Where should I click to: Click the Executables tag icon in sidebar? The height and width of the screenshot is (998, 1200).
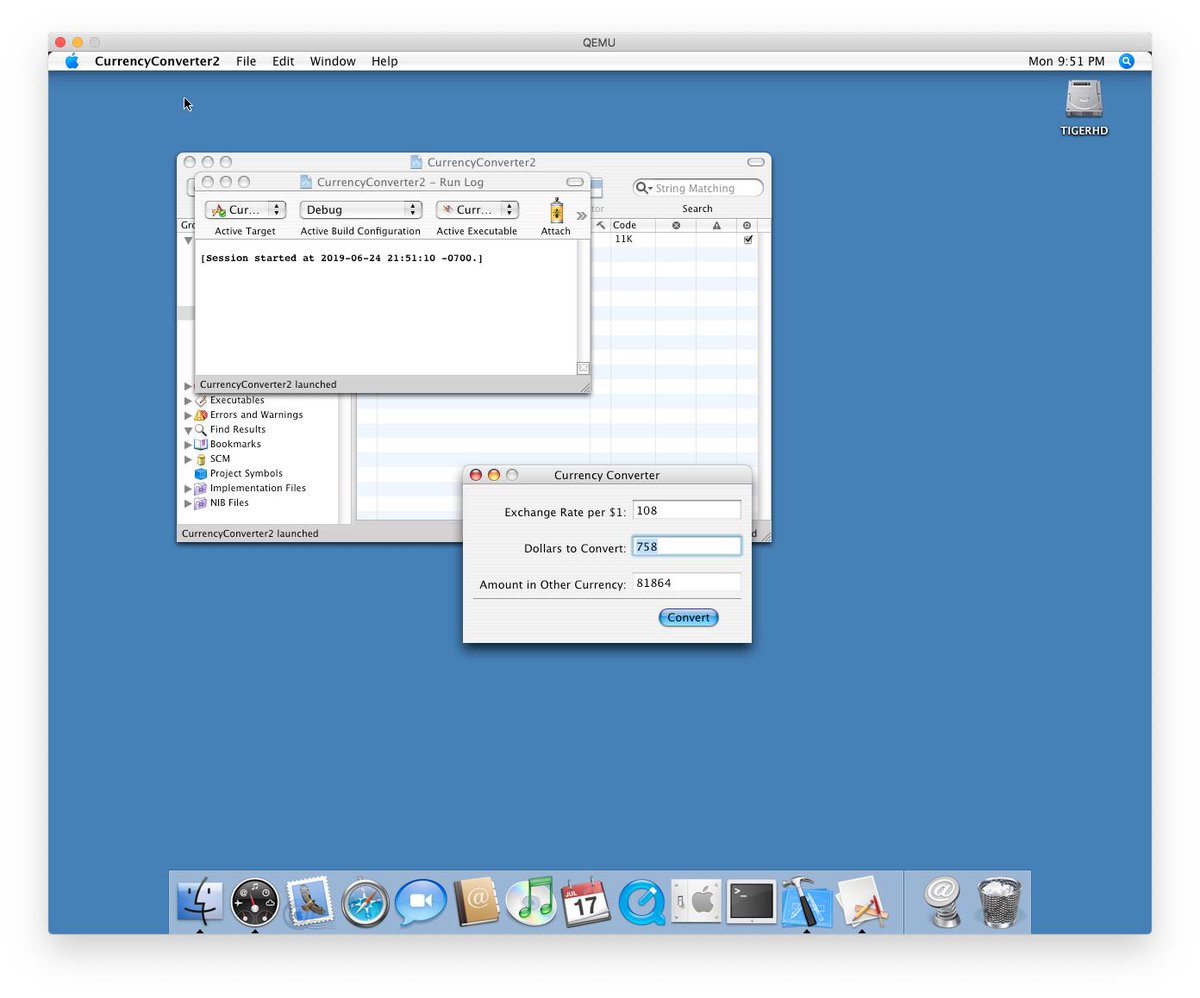coord(201,399)
